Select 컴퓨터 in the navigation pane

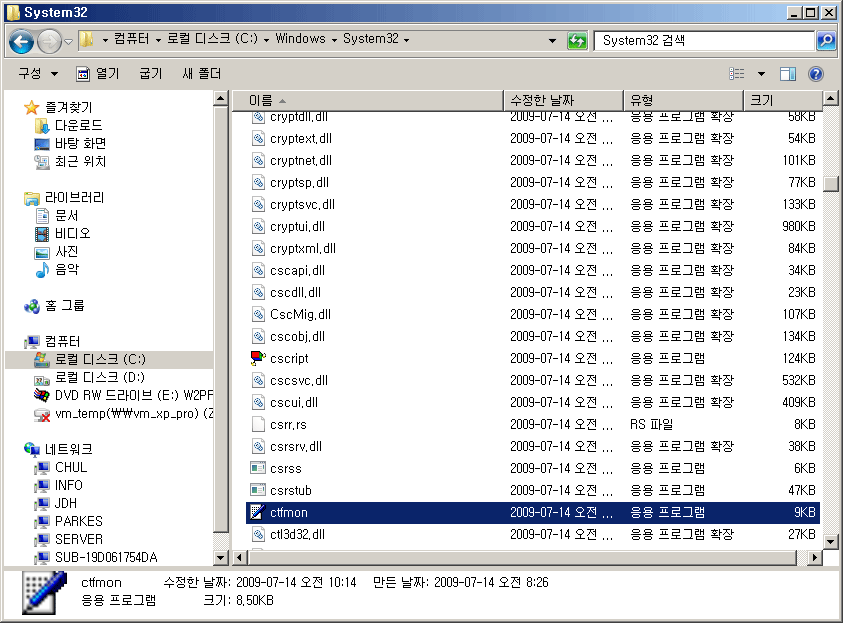click(62, 341)
